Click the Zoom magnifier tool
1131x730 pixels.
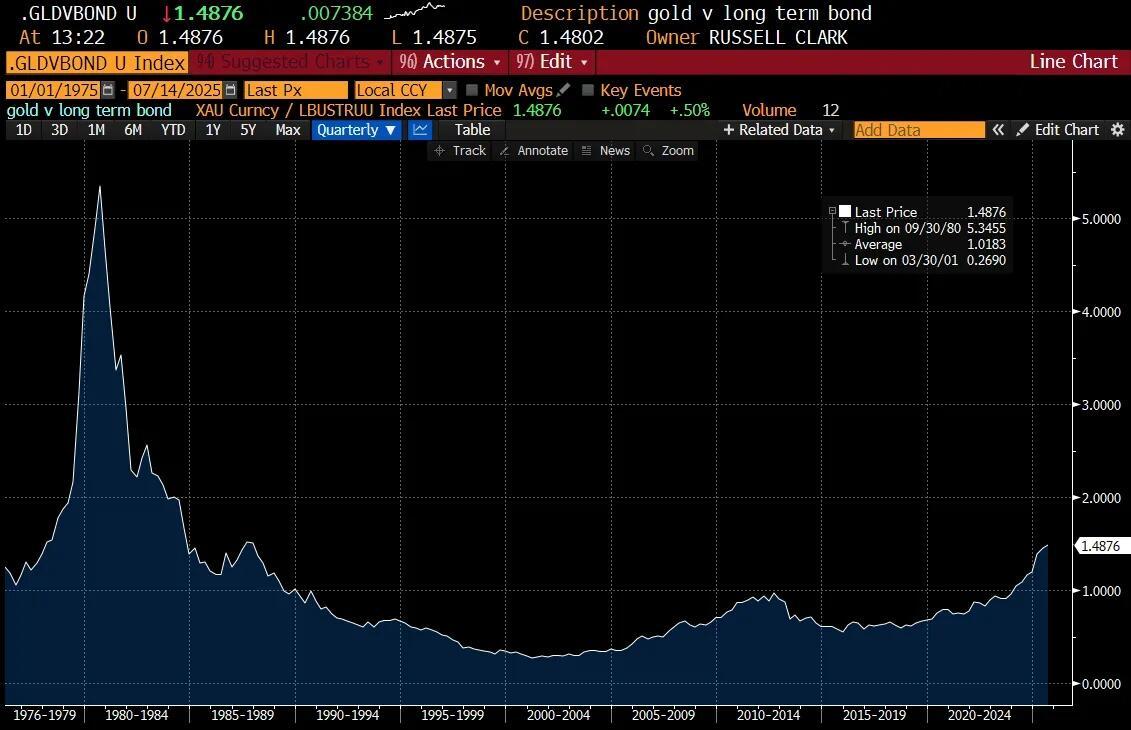point(668,150)
